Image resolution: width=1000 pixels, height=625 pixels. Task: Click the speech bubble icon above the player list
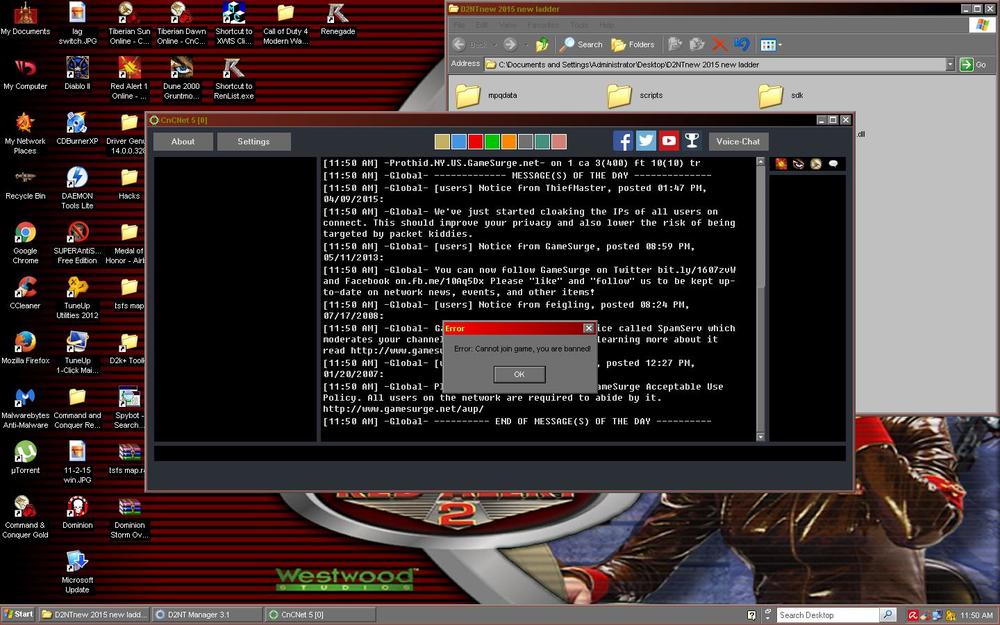point(833,164)
